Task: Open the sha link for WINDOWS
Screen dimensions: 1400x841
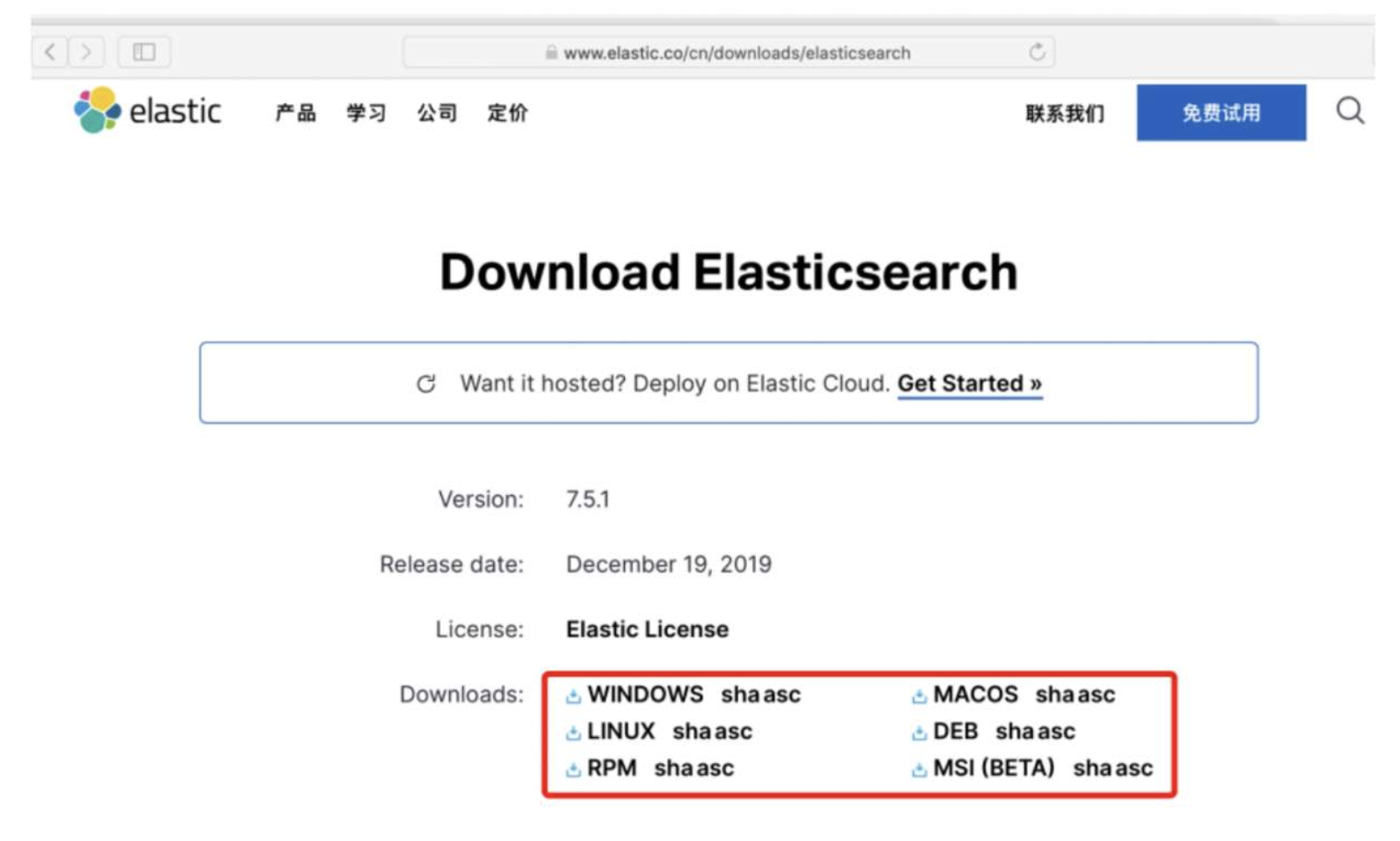Action: [x=740, y=695]
